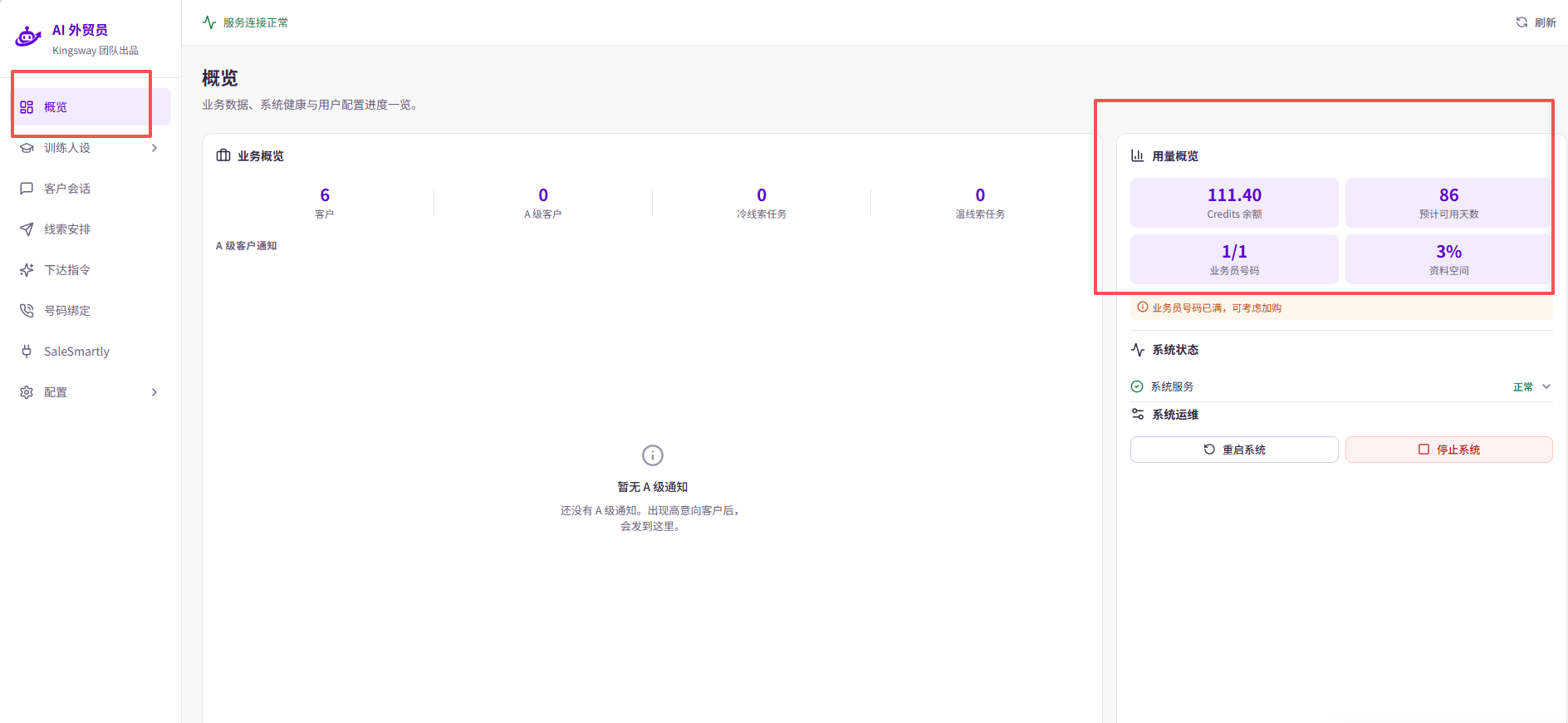Click the 0 温线索任务 statistic
Screen dimensions: 1568x723
tap(980, 203)
